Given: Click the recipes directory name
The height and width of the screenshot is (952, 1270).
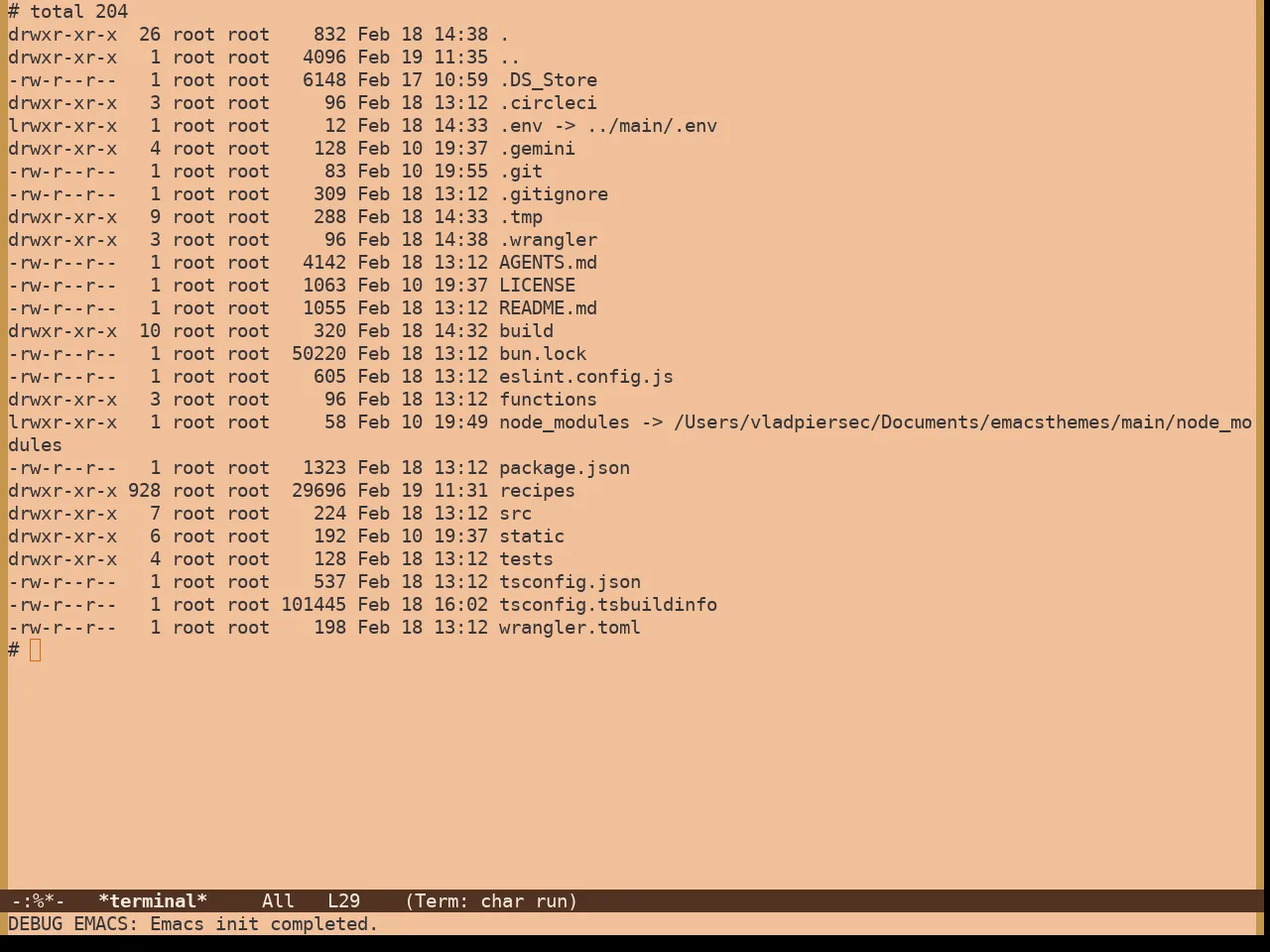Looking at the screenshot, I should pos(537,491).
